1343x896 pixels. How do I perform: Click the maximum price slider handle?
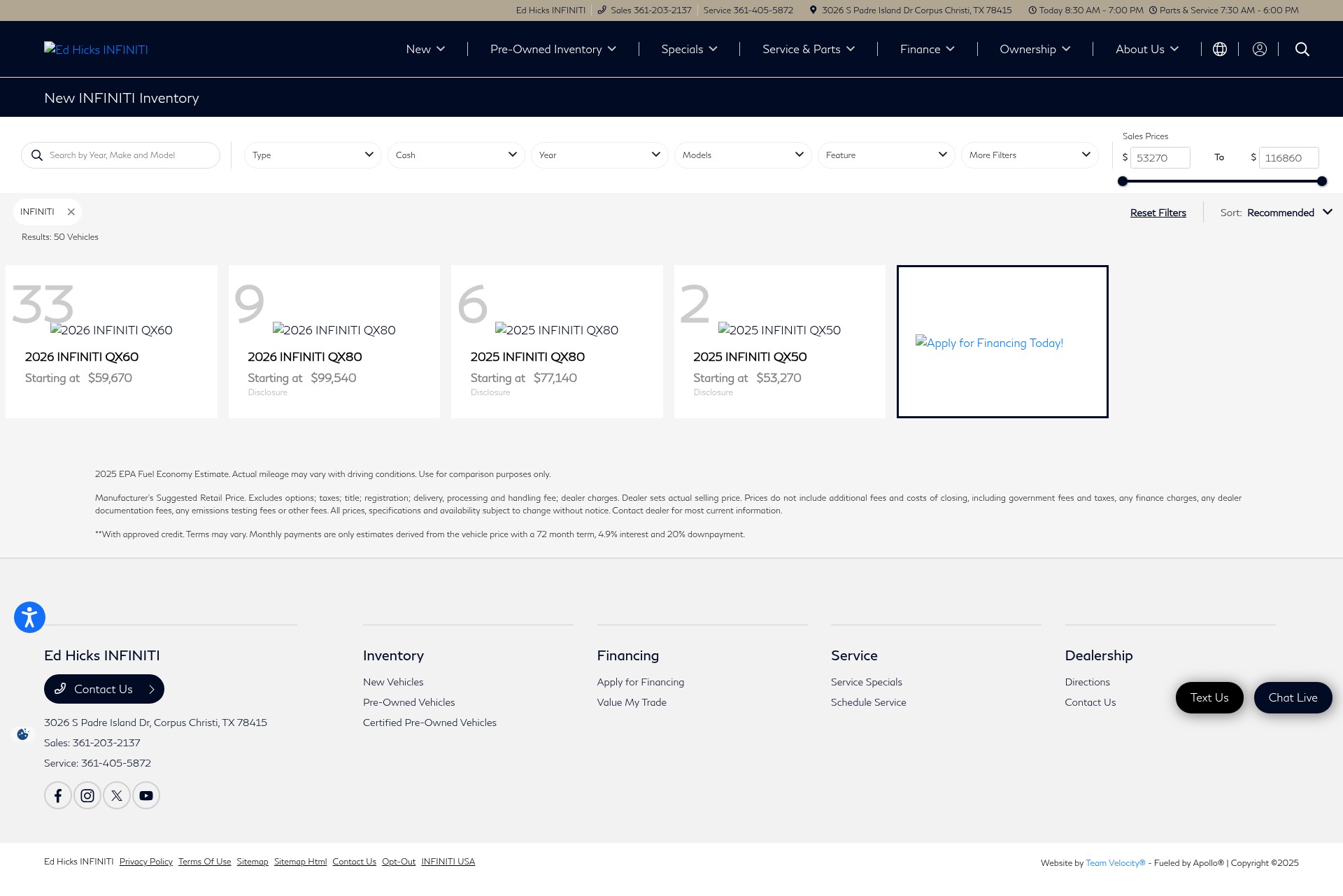(1322, 181)
